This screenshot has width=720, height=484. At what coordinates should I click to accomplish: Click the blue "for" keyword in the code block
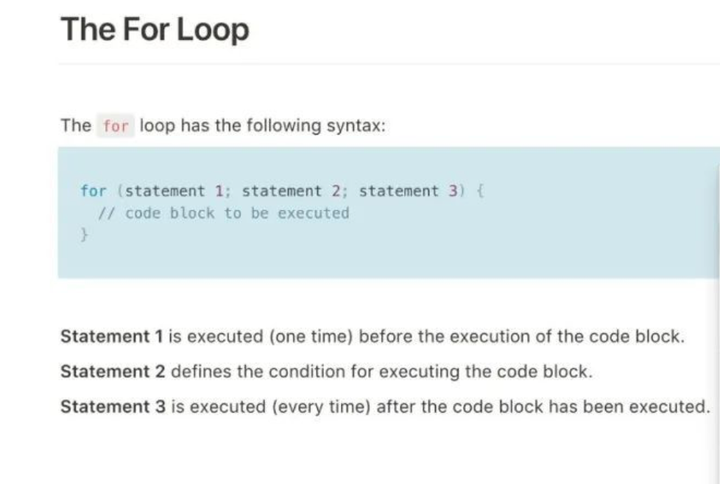pyautogui.click(x=93, y=191)
